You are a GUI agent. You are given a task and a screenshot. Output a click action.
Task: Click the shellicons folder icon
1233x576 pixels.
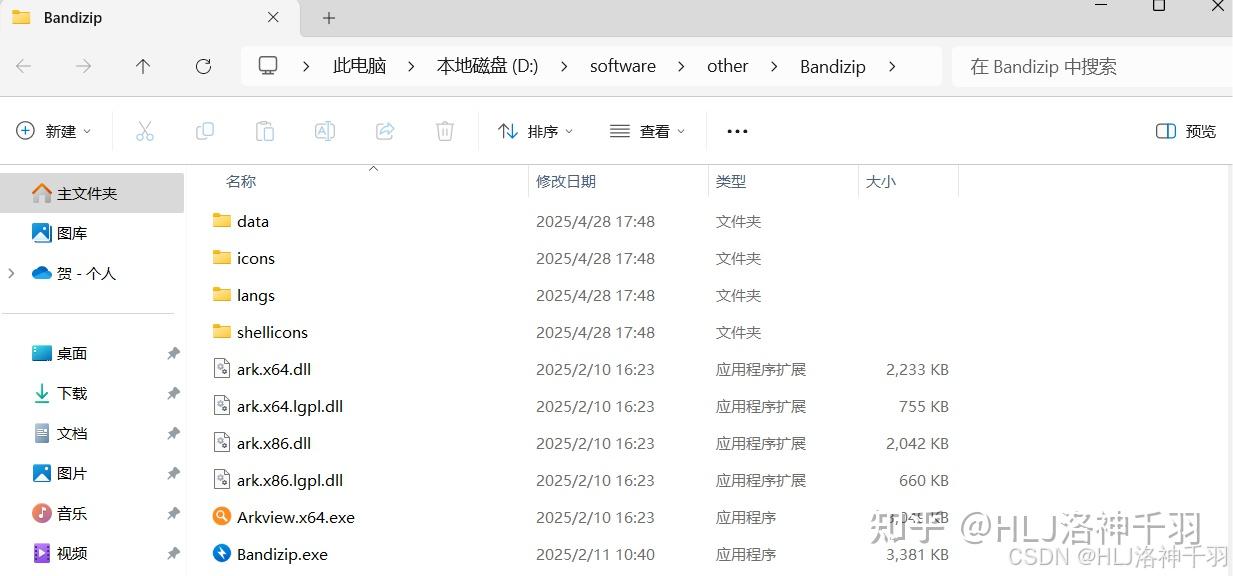tap(222, 331)
